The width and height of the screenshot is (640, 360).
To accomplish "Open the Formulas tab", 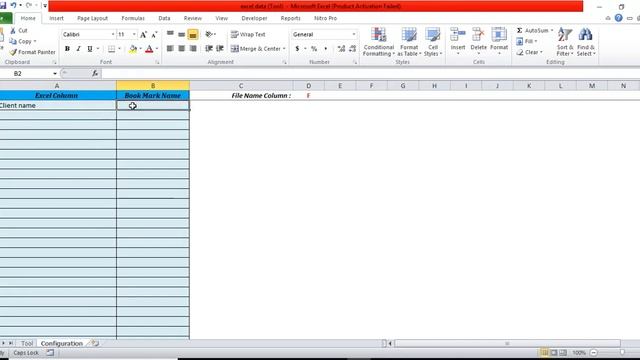I will (x=133, y=18).
